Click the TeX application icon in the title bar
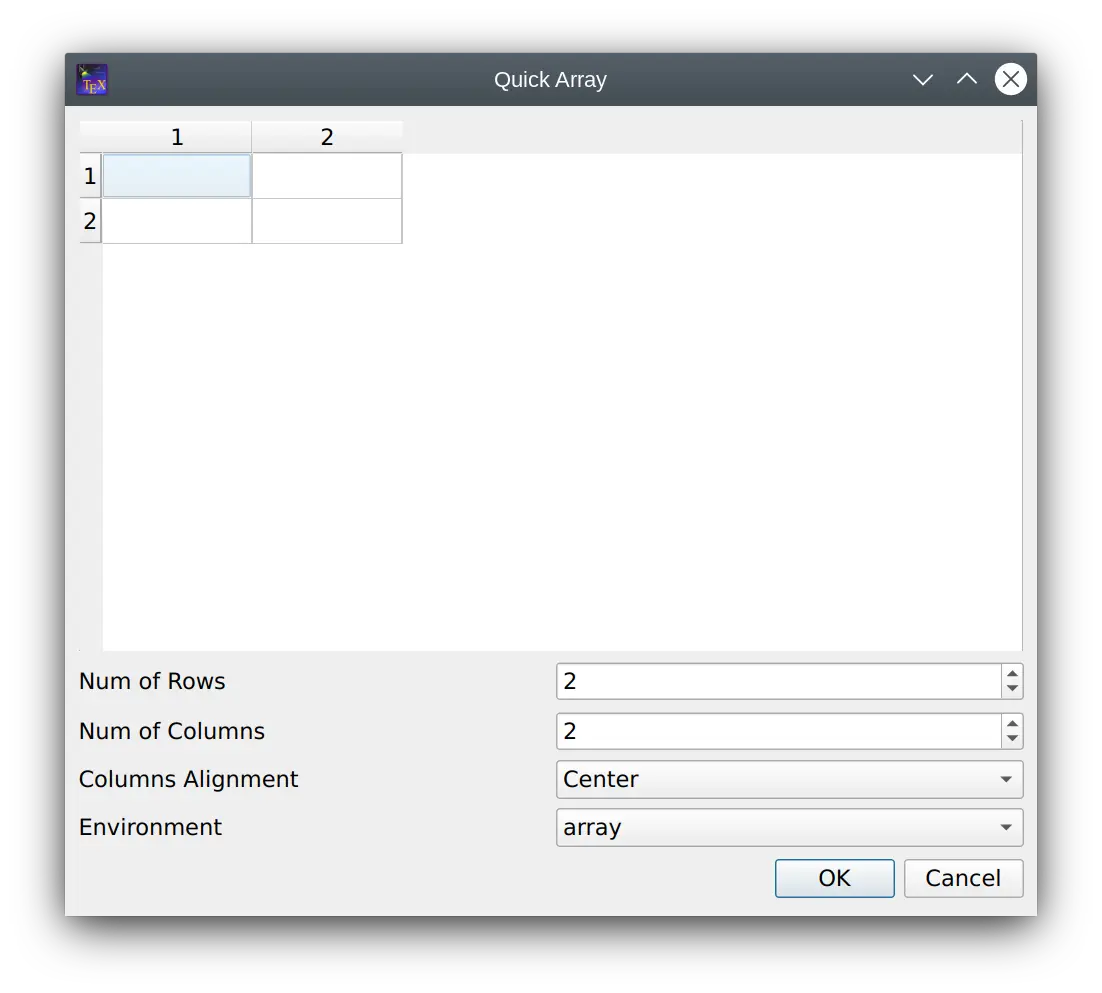This screenshot has height=993, width=1102. click(x=91, y=79)
